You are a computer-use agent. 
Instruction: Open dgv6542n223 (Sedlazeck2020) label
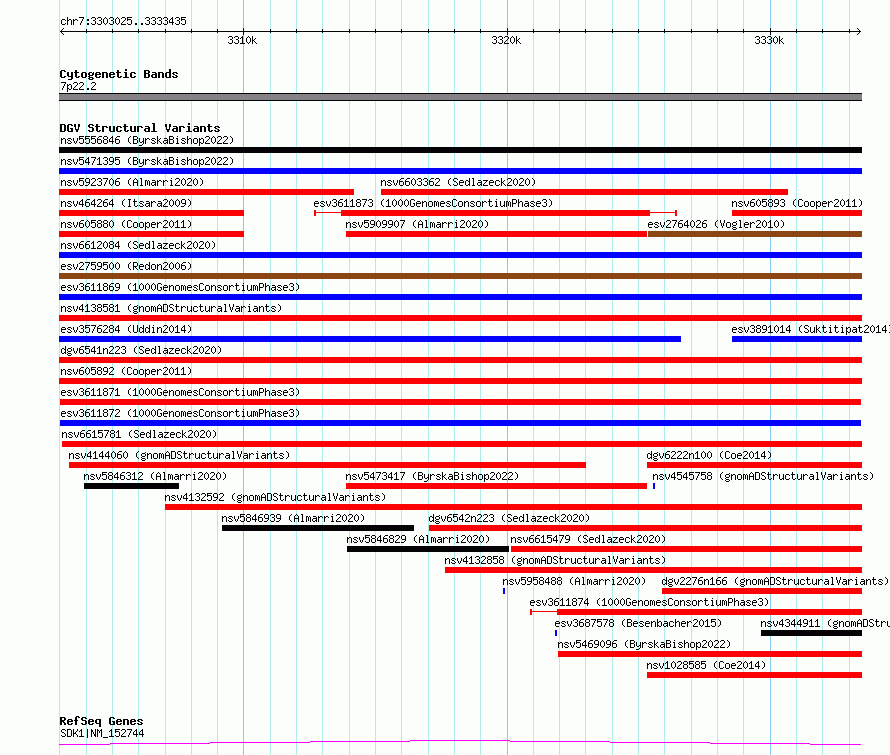click(x=509, y=518)
